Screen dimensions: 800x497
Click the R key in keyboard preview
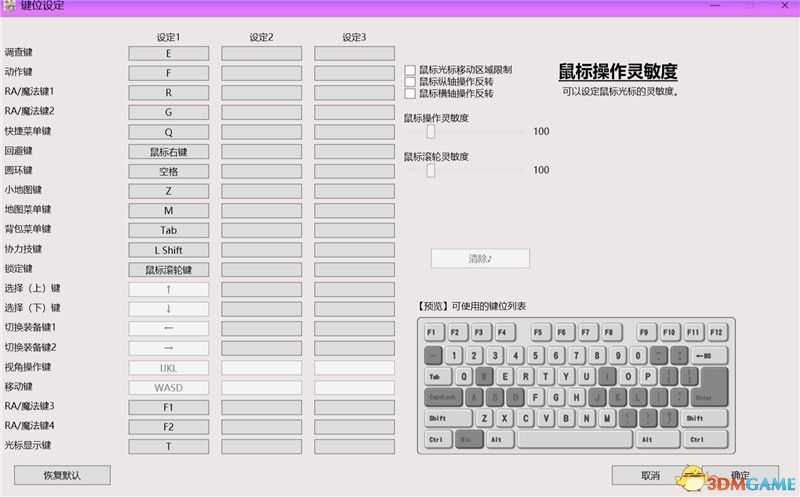coord(525,377)
